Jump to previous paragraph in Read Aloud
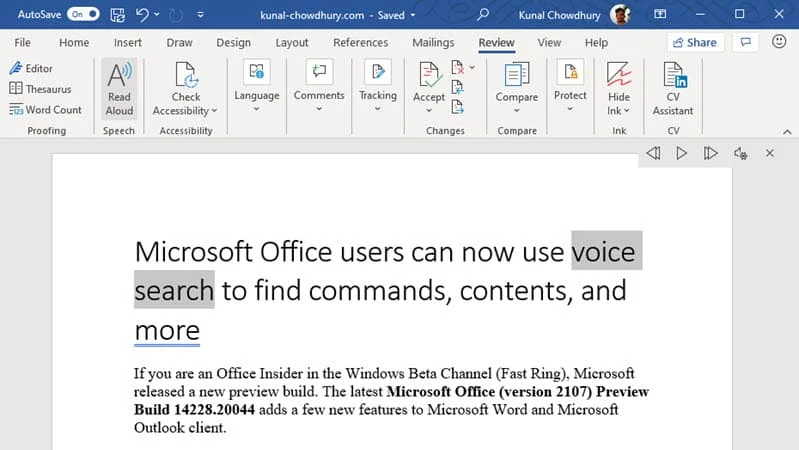 click(x=653, y=153)
